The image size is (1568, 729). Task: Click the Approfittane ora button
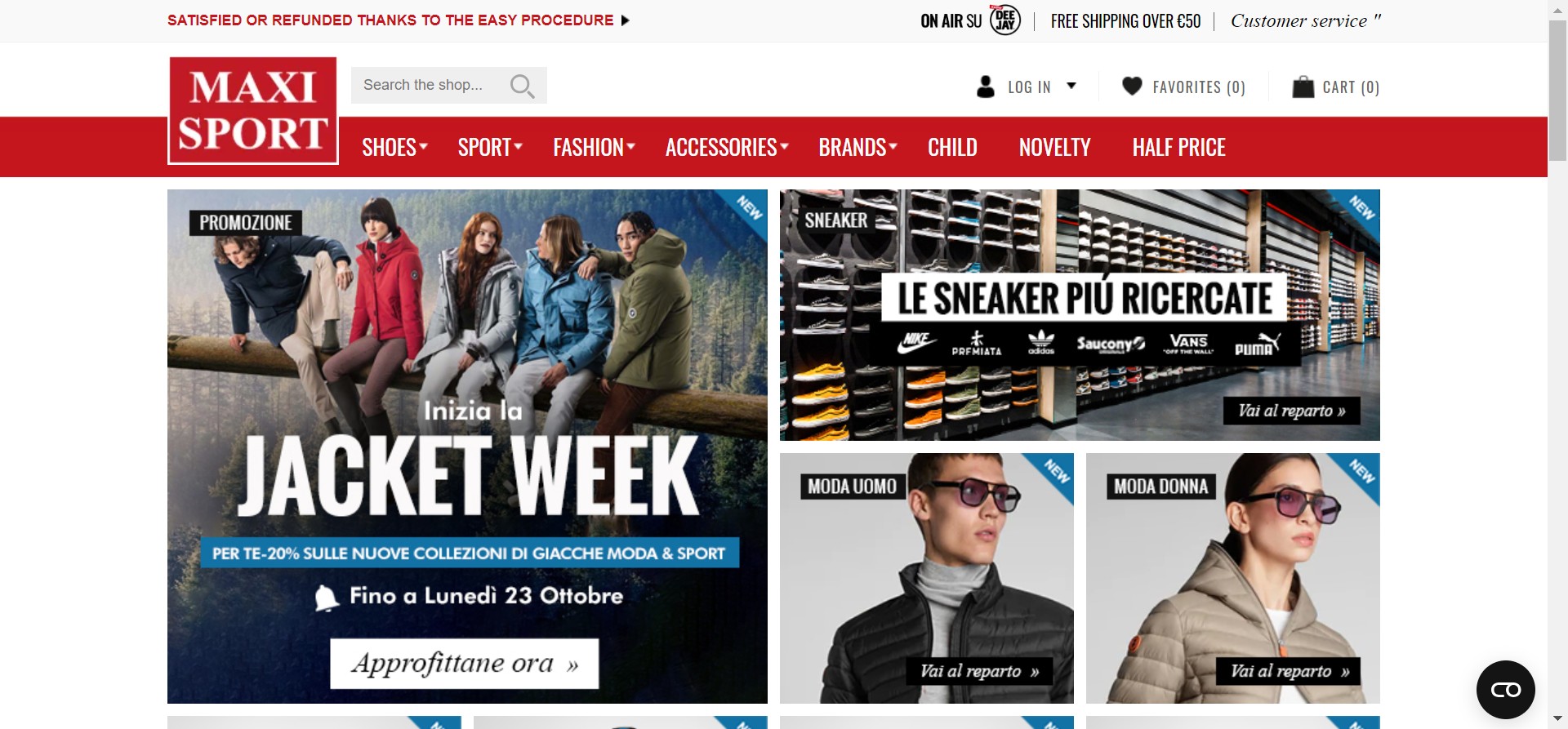point(465,664)
